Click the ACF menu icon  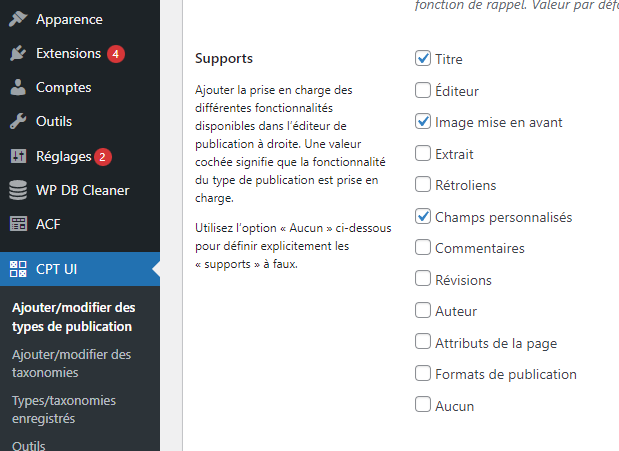click(x=18, y=224)
